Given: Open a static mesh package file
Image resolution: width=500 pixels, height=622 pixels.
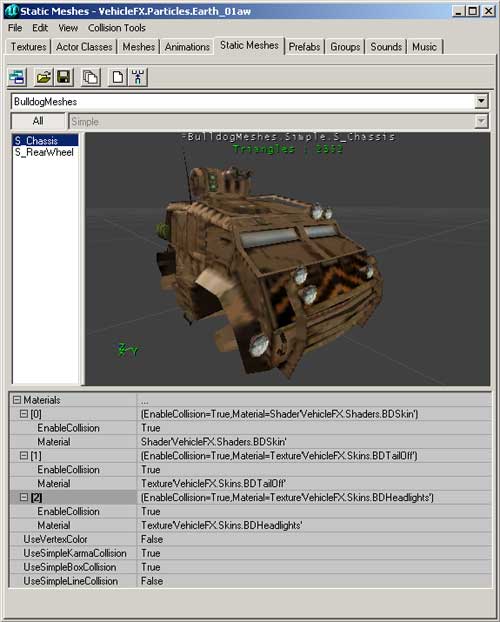Looking at the screenshot, I should [44, 77].
